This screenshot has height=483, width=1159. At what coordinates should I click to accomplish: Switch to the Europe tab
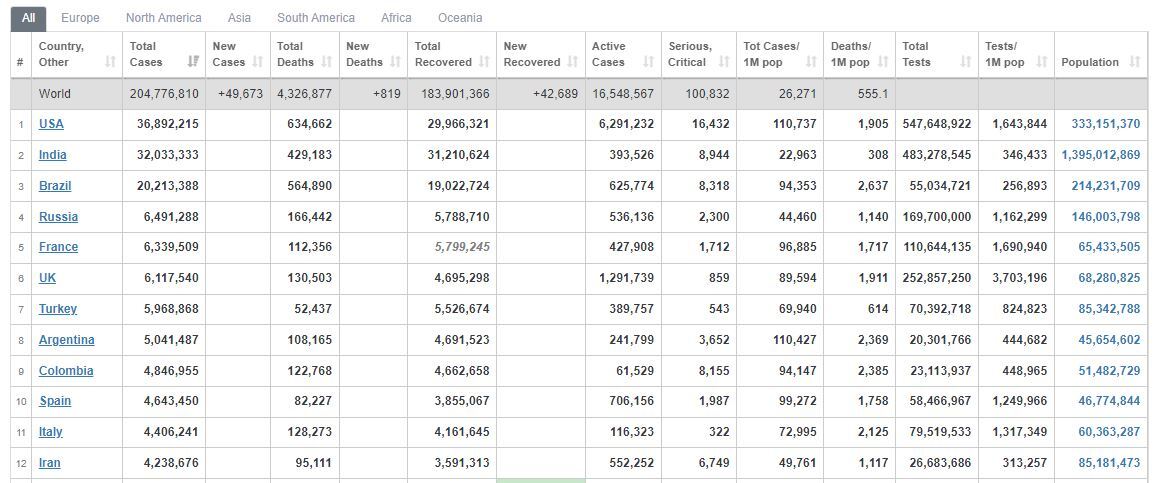pyautogui.click(x=81, y=18)
